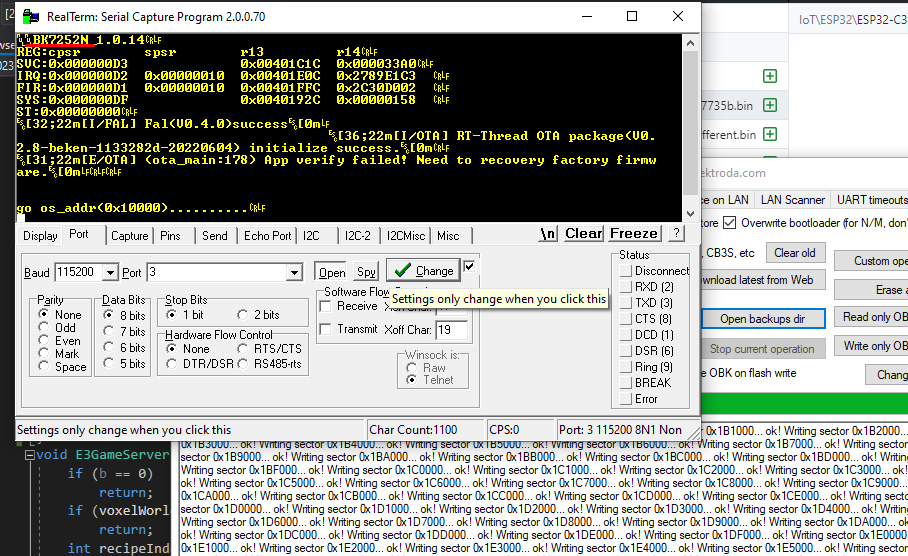Enable software flow Receive checkbox
Viewport: 908px width, 556px height.
click(325, 306)
